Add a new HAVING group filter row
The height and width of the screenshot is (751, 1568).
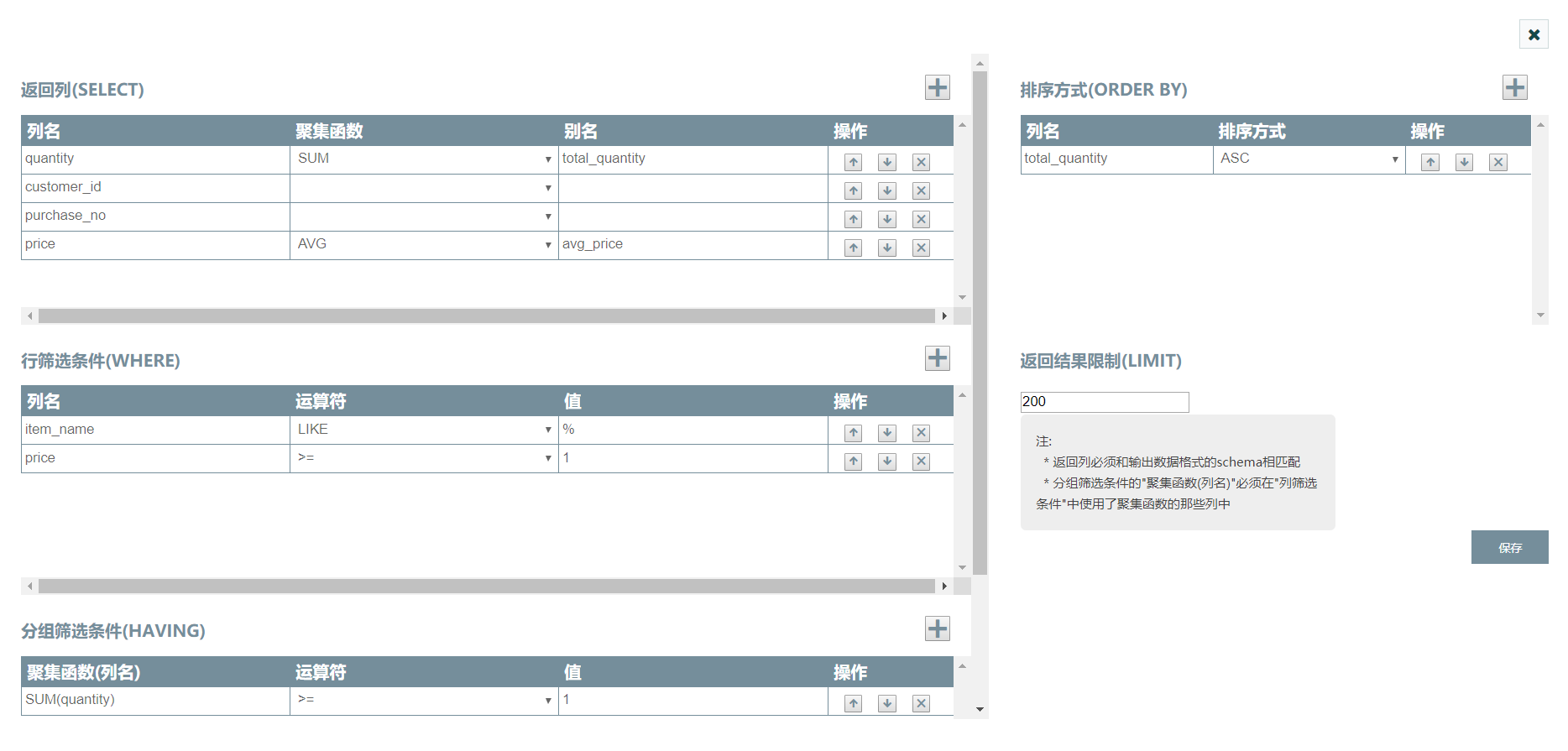[x=937, y=628]
